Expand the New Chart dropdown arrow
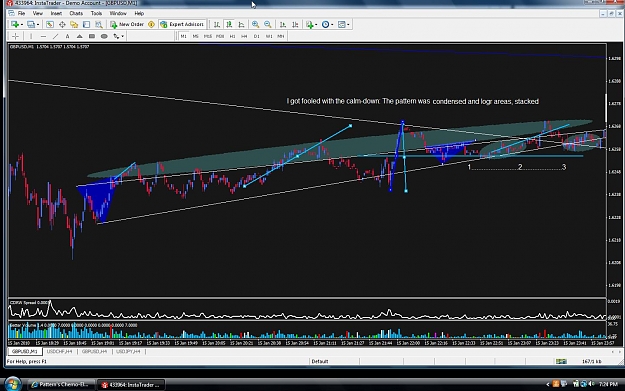This screenshot has height=391, width=625. coord(22,25)
